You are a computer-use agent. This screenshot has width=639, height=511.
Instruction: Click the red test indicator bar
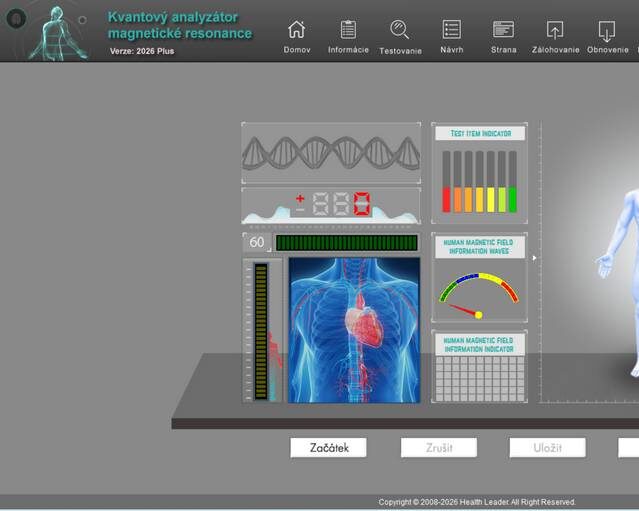[446, 182]
